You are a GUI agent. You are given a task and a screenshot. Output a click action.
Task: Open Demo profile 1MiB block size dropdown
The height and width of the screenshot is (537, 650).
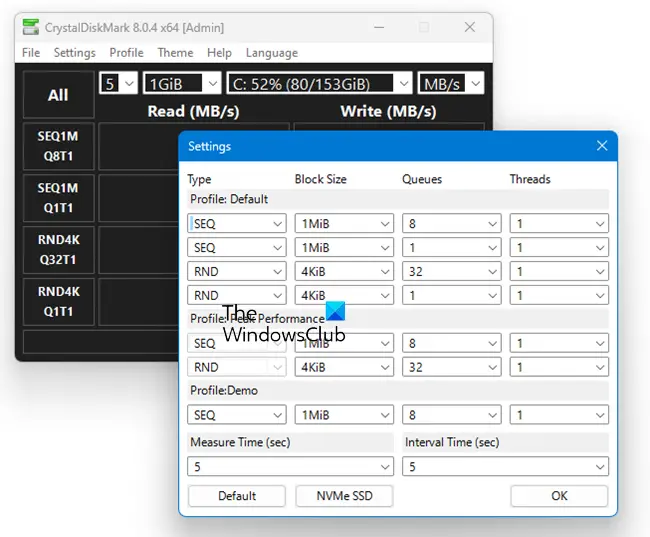click(344, 415)
